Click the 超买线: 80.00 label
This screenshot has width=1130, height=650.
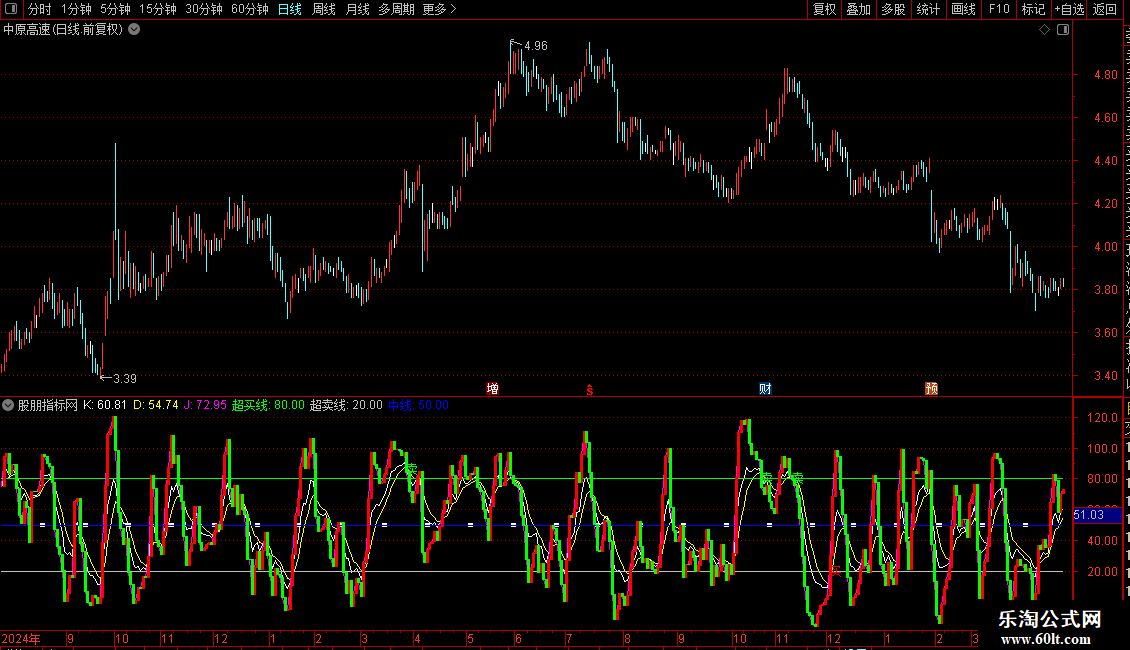268,405
